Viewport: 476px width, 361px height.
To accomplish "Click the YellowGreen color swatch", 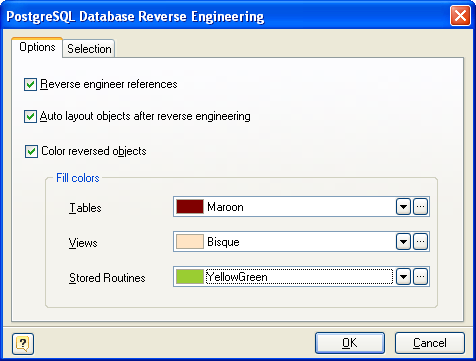I will [x=190, y=277].
